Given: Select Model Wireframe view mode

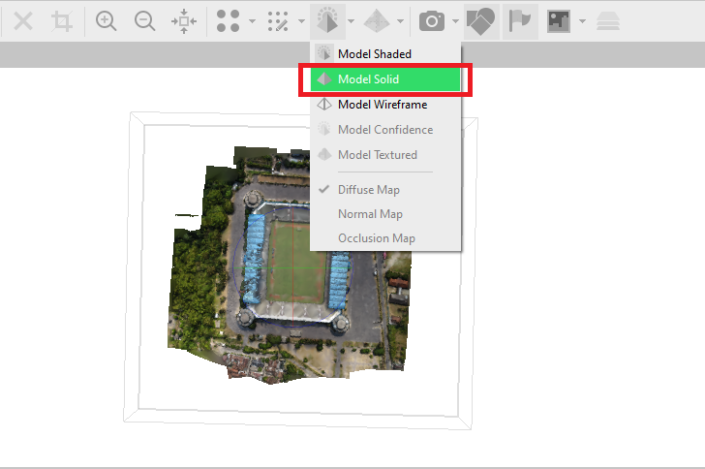Looking at the screenshot, I should (382, 104).
